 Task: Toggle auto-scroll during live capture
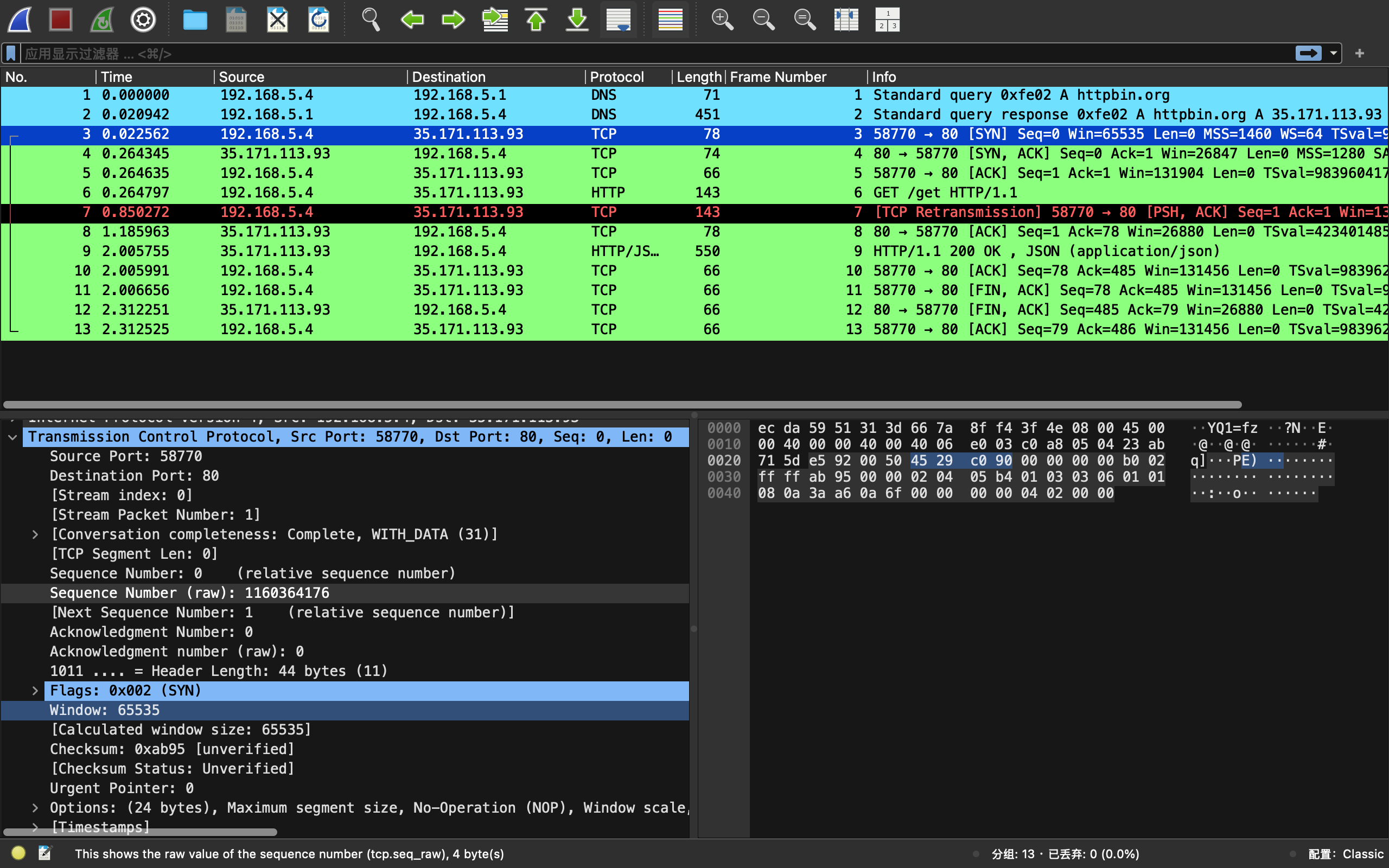[x=619, y=20]
